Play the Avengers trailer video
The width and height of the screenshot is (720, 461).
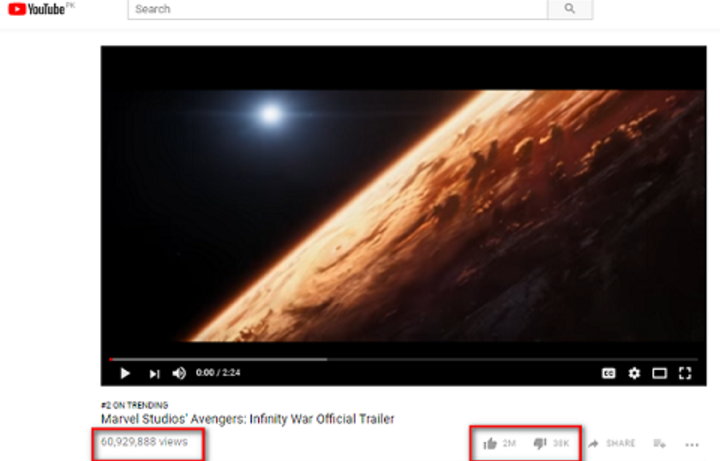point(125,373)
